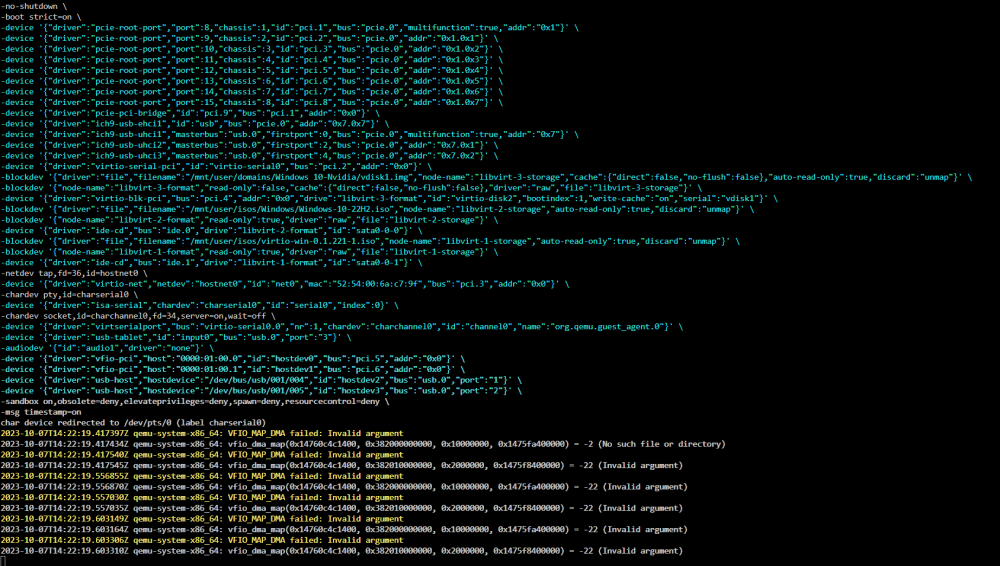Click the usb-host /dev/bus/usb/001/005 line
This screenshot has height=566, width=1000.
(261, 391)
